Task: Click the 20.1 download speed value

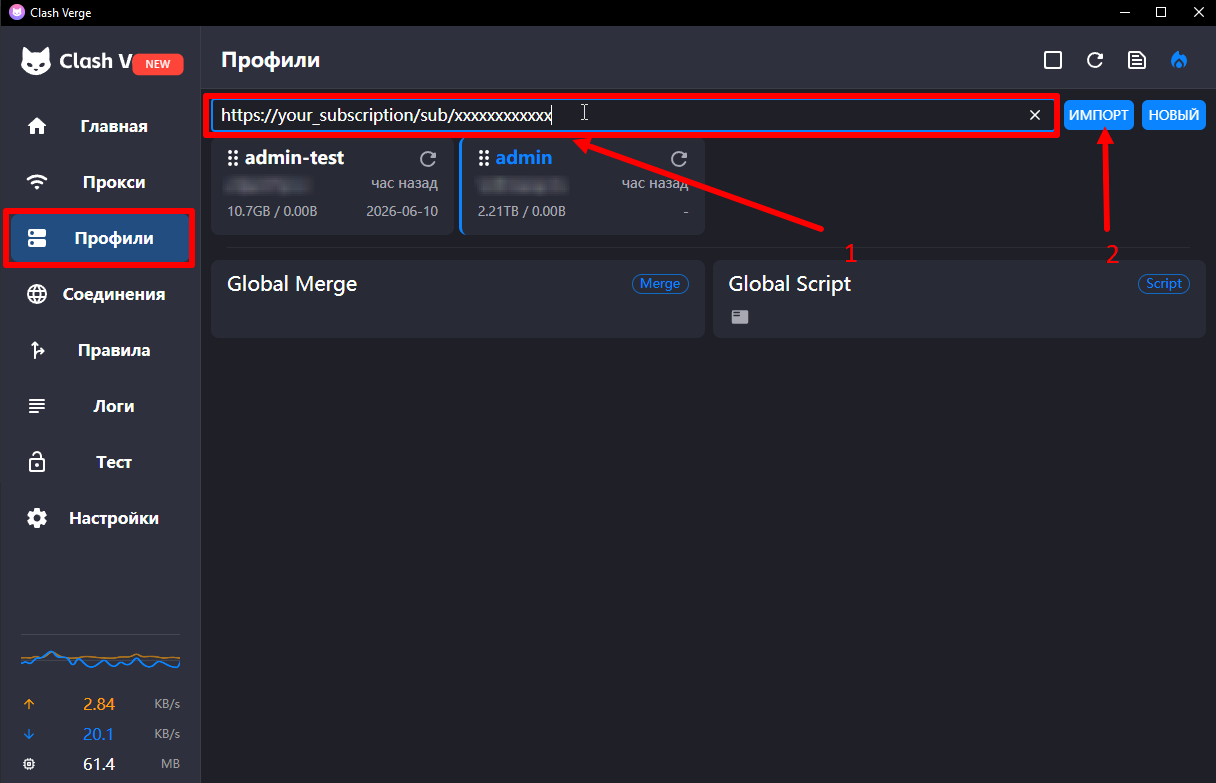Action: (98, 734)
